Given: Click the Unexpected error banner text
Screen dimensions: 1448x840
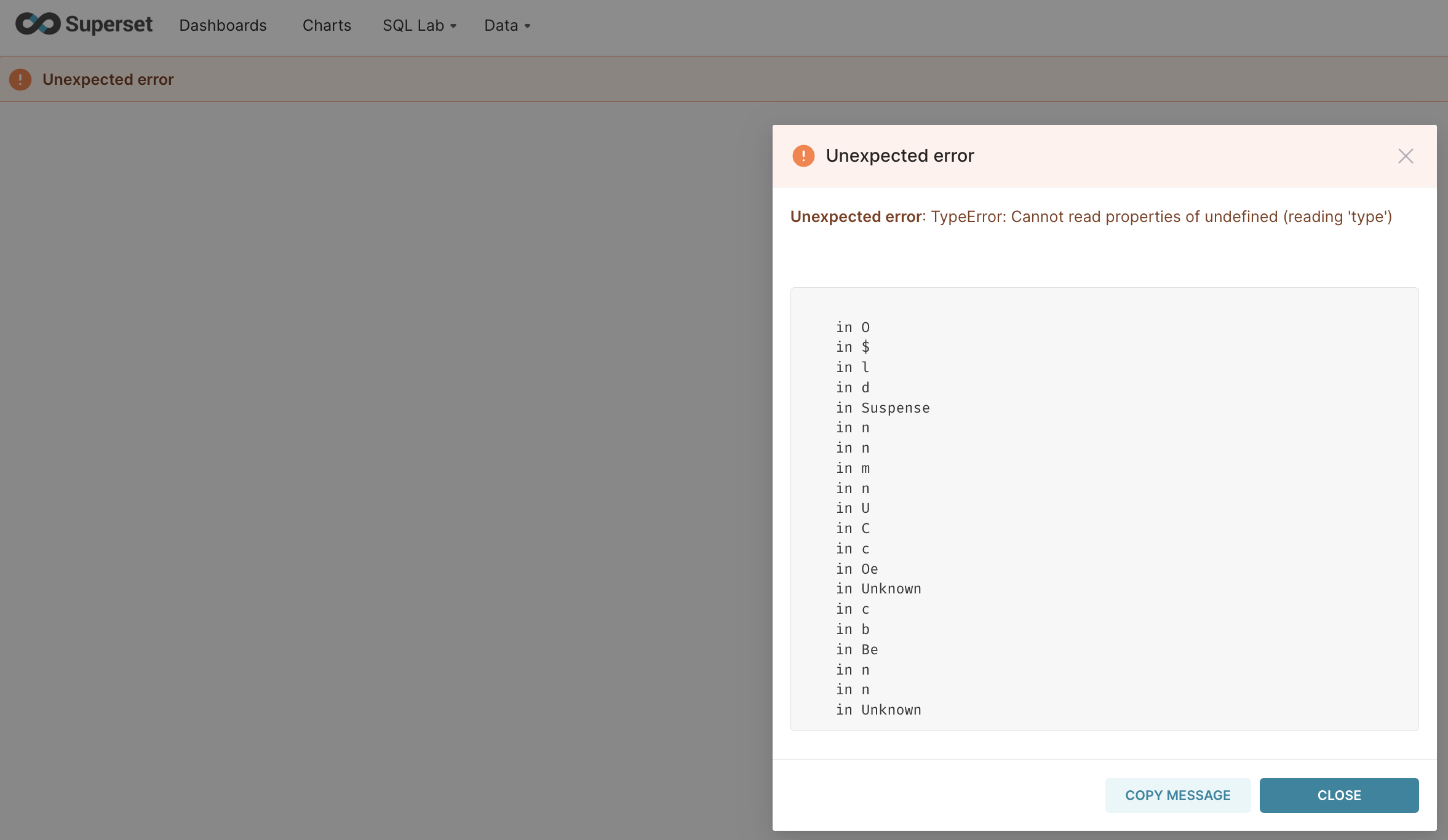Looking at the screenshot, I should click(108, 79).
